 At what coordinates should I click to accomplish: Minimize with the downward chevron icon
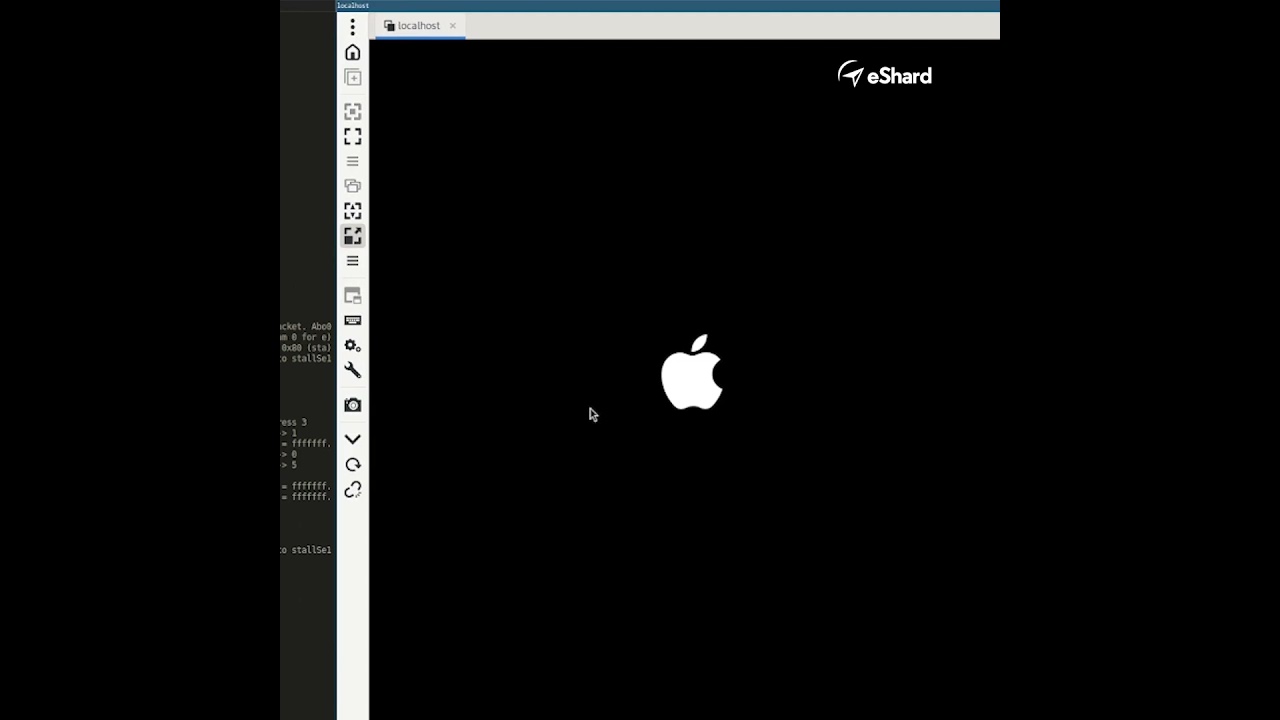point(352,440)
